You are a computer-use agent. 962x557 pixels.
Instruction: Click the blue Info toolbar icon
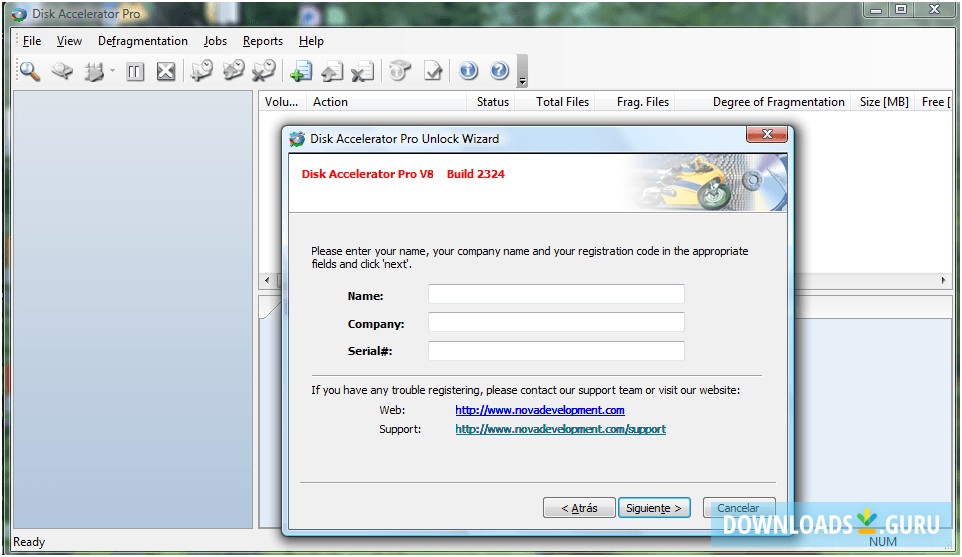pyautogui.click(x=468, y=71)
